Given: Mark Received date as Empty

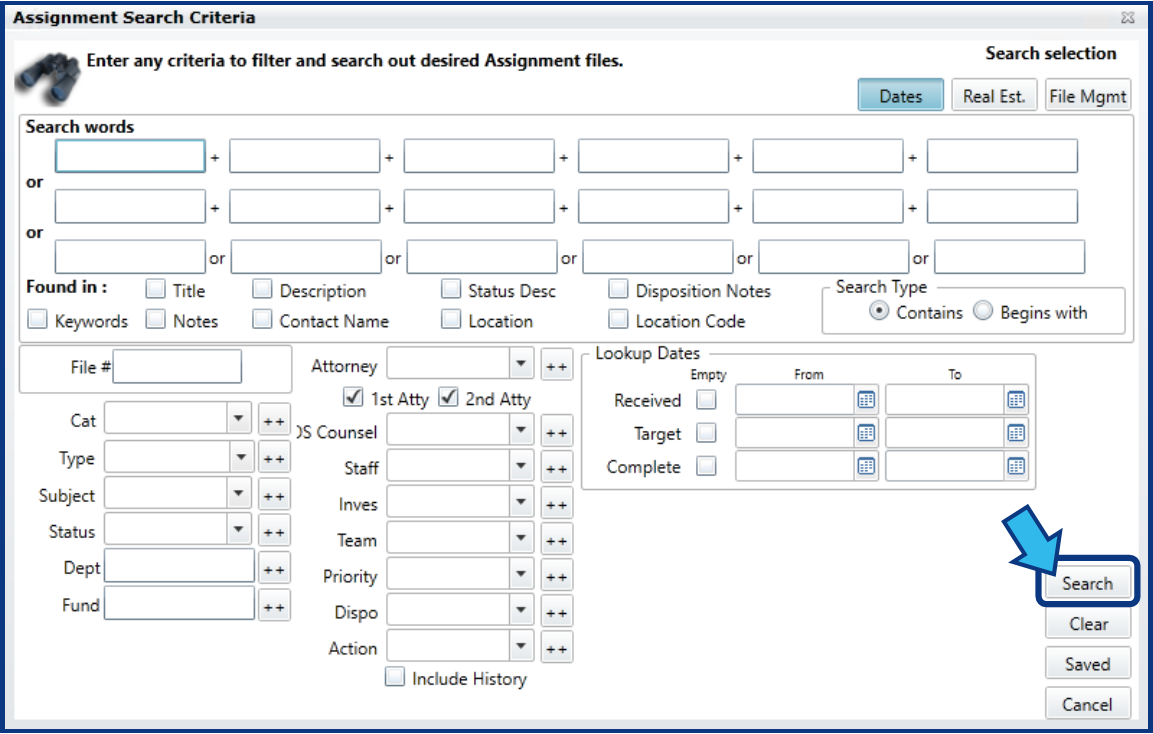Looking at the screenshot, I should 707,399.
